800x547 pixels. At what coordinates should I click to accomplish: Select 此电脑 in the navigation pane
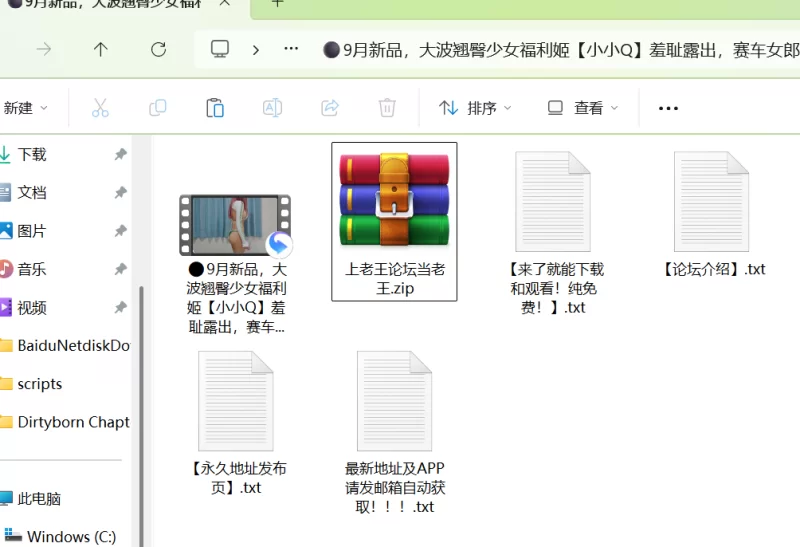pyautogui.click(x=38, y=498)
